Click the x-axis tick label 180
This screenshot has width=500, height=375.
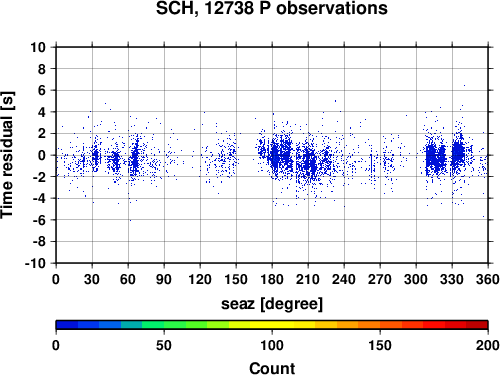(272, 279)
